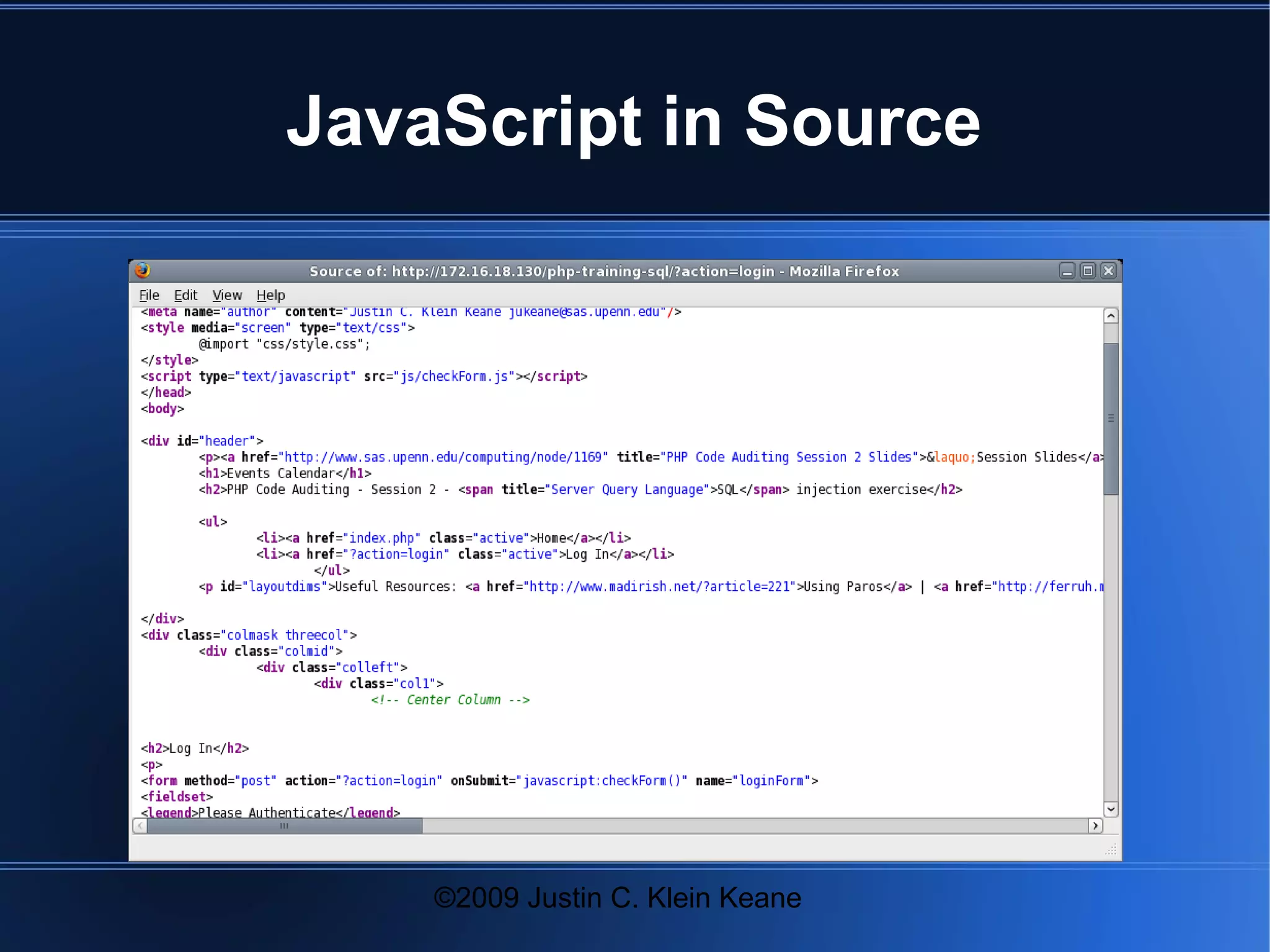
Task: Click the 'colmask threecol' class value
Action: click(285, 635)
